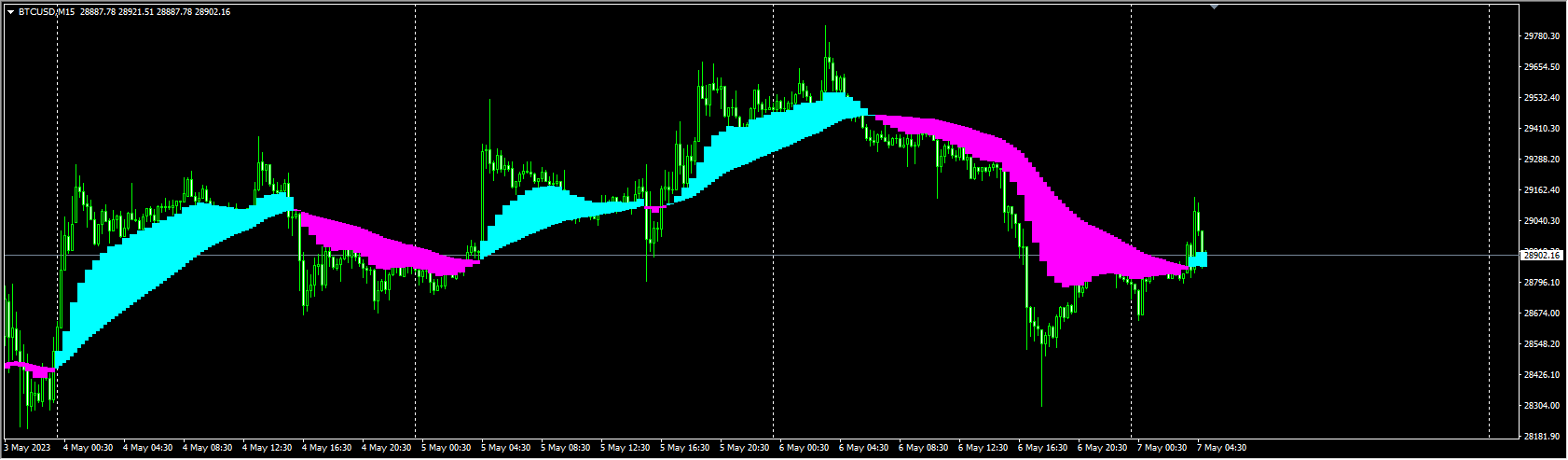Click the current price label 28902.16
Image resolution: width=1568 pixels, height=460 pixels.
[1542, 255]
